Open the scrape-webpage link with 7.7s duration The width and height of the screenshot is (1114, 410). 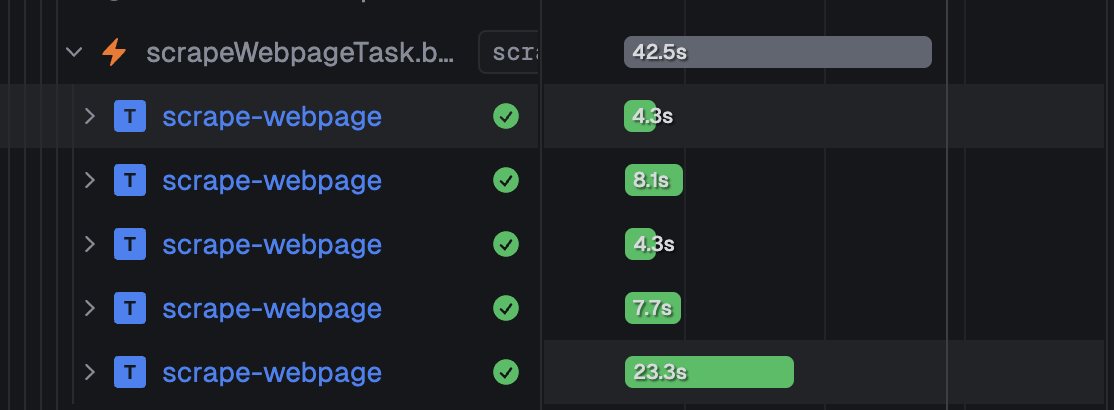[x=272, y=309]
